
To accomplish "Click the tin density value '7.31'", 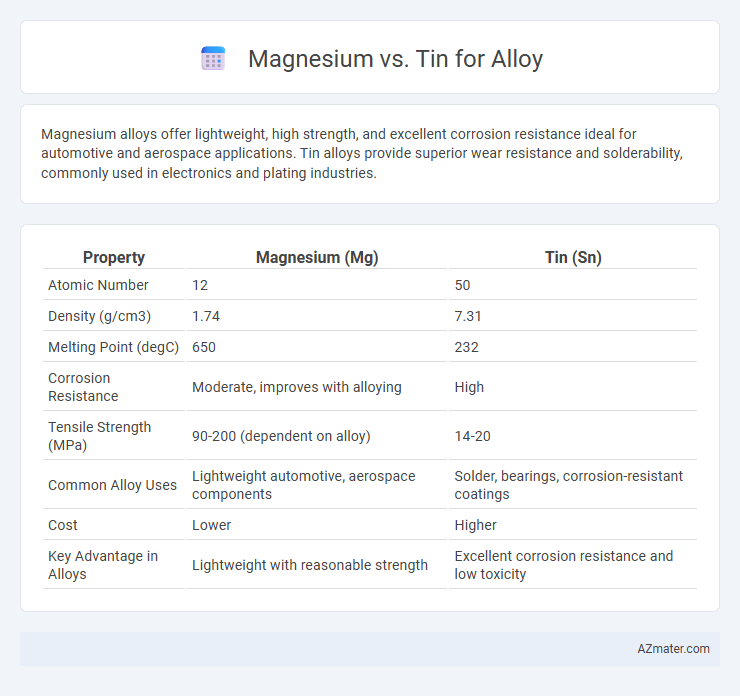I will [468, 316].
